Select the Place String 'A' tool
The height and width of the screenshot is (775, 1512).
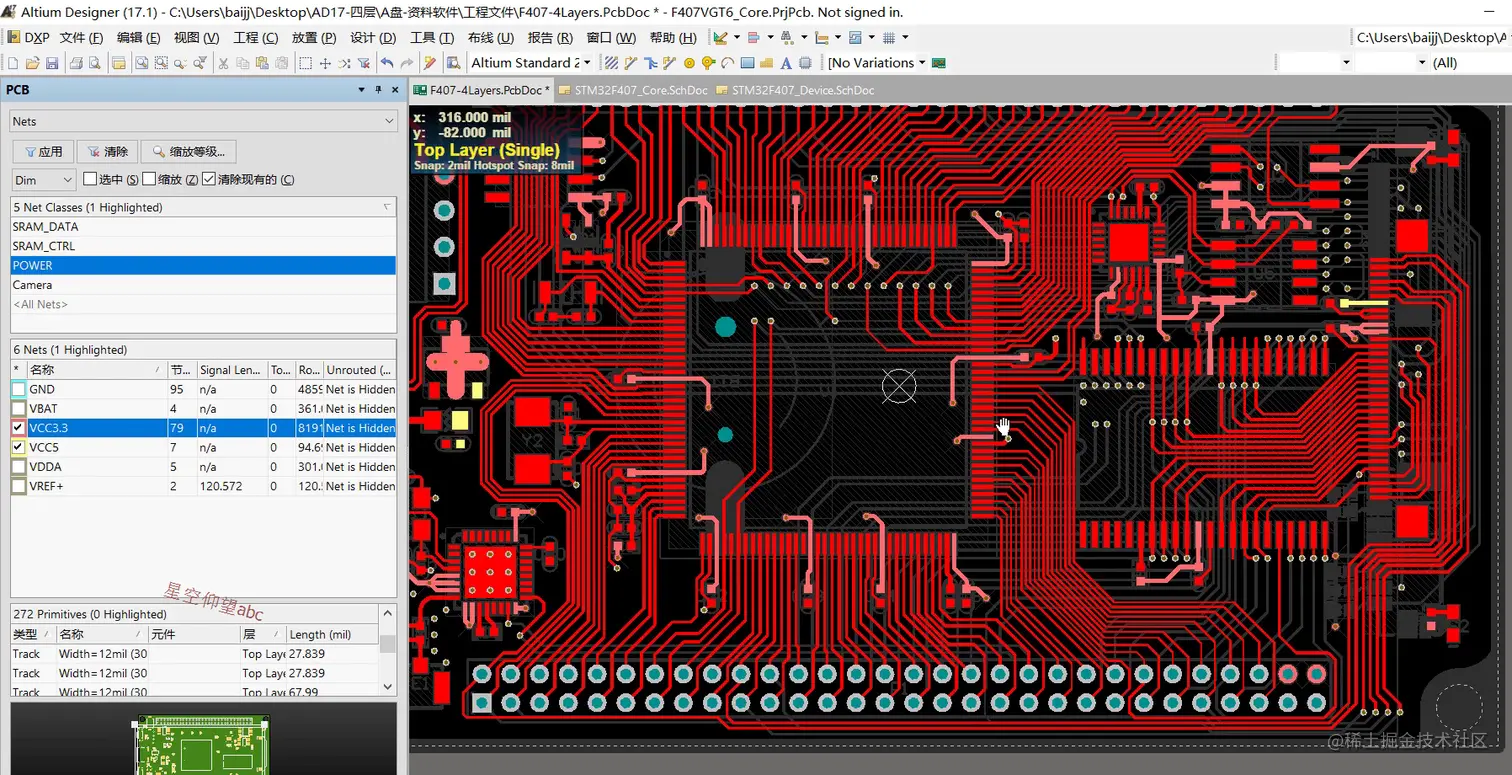tap(786, 63)
